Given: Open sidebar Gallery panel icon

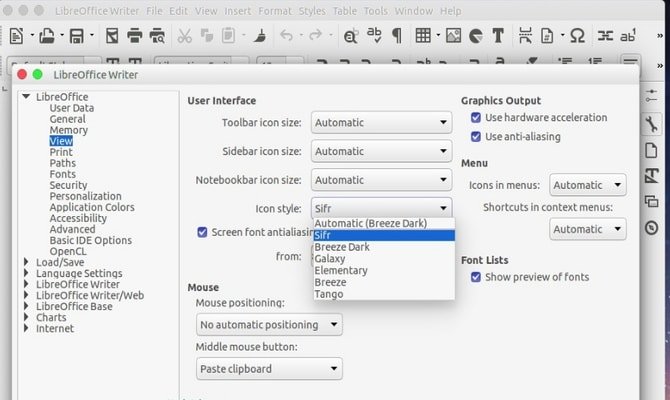Looking at the screenshot, I should coord(651,201).
